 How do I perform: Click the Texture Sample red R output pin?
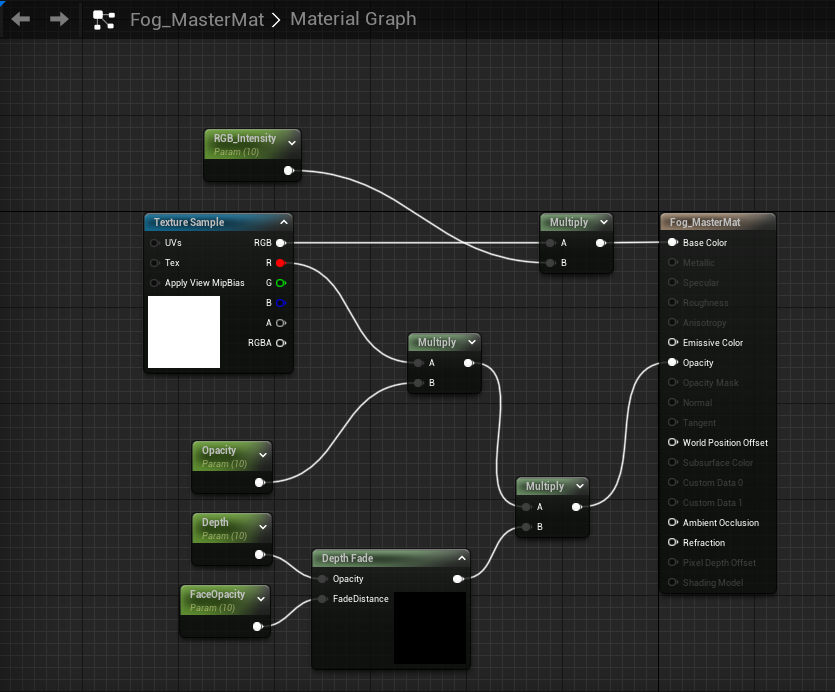(280, 263)
